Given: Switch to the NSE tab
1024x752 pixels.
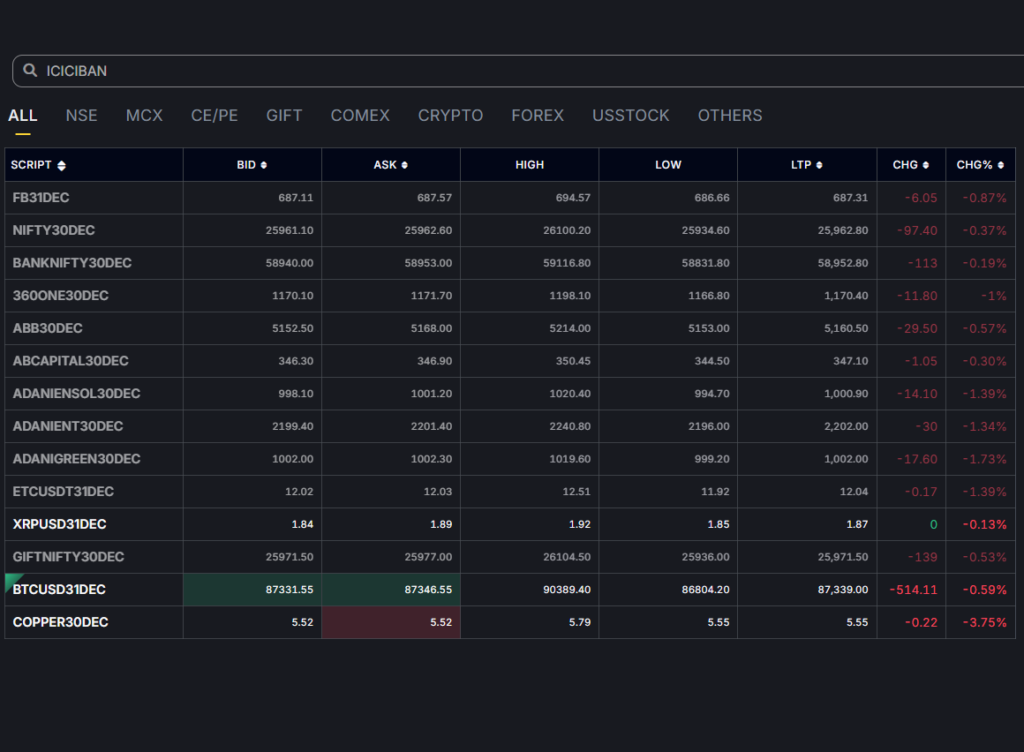Looking at the screenshot, I should (81, 116).
